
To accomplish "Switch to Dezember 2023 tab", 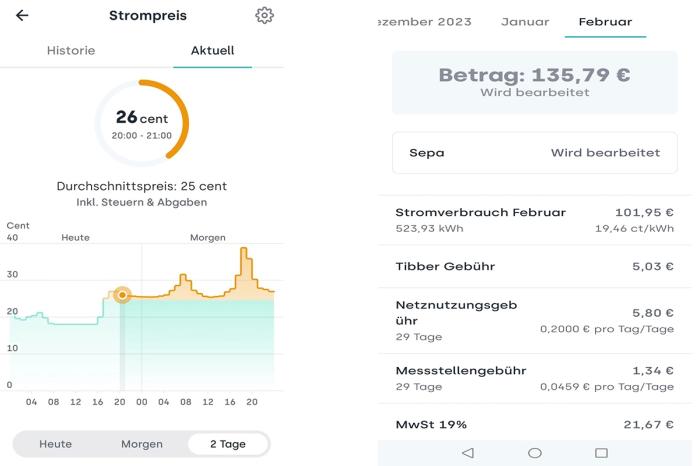I will point(420,22).
